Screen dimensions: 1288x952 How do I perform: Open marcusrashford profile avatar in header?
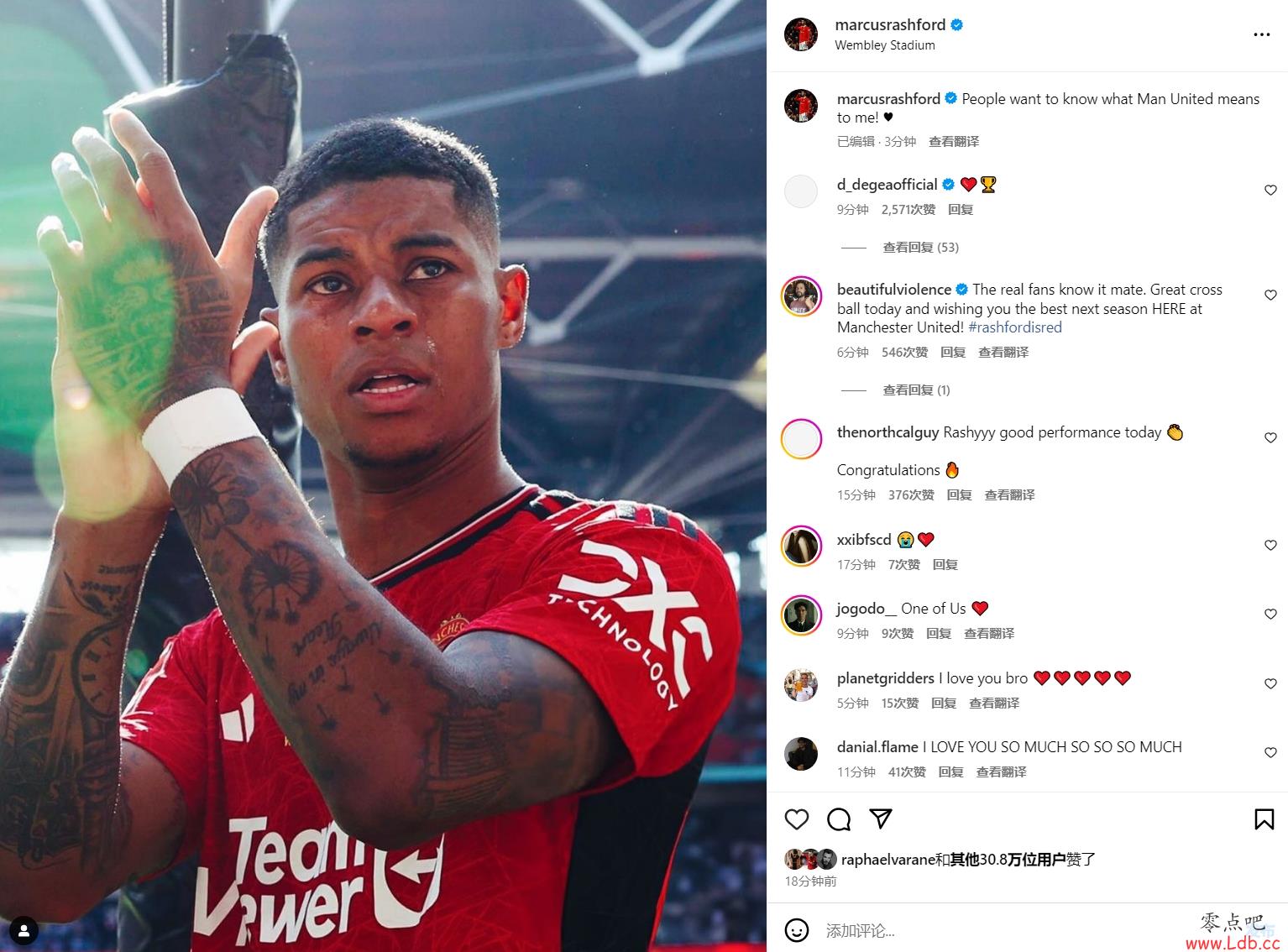800,34
